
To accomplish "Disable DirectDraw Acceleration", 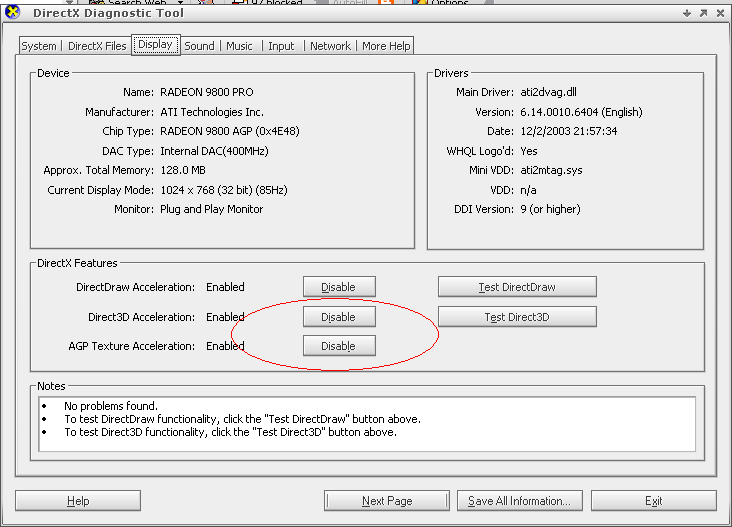I will pyautogui.click(x=339, y=287).
